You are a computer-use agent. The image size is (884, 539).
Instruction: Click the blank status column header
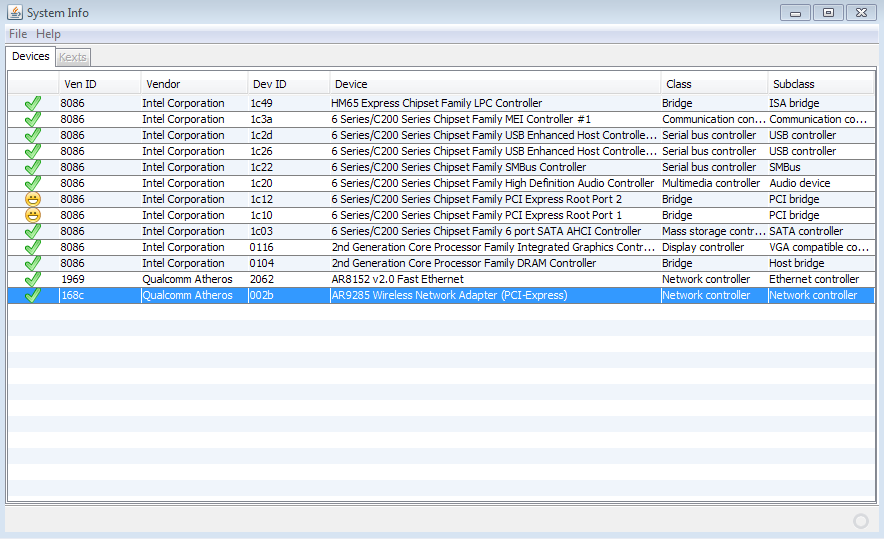tap(33, 84)
